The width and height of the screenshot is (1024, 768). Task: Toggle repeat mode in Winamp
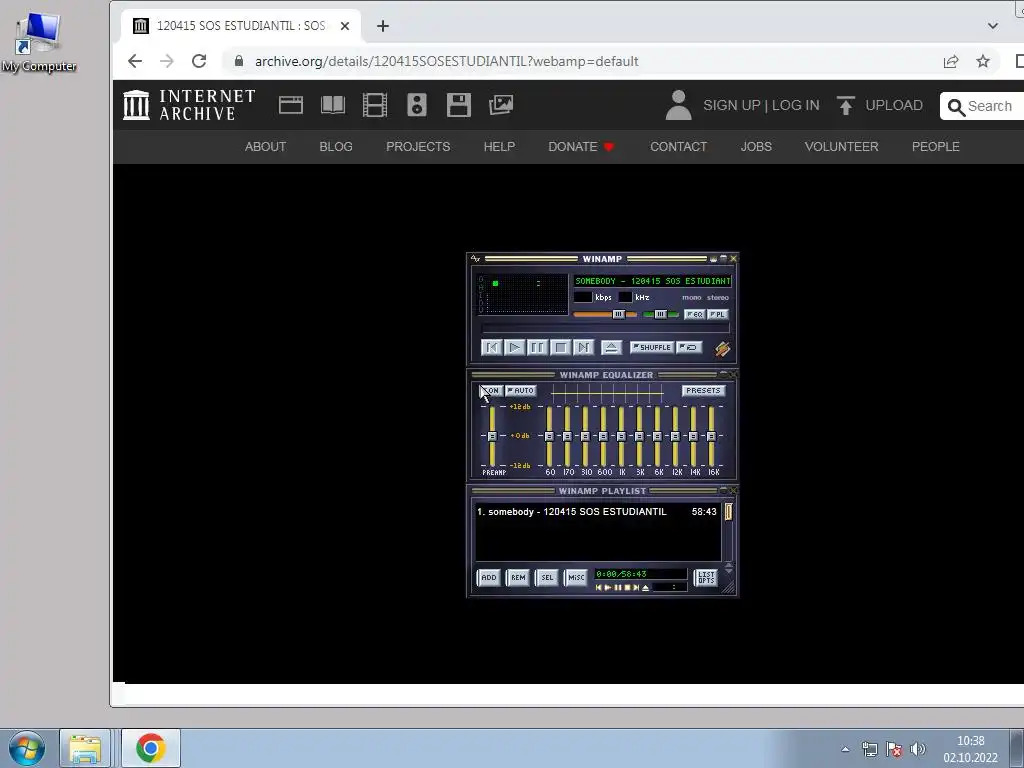coord(689,347)
